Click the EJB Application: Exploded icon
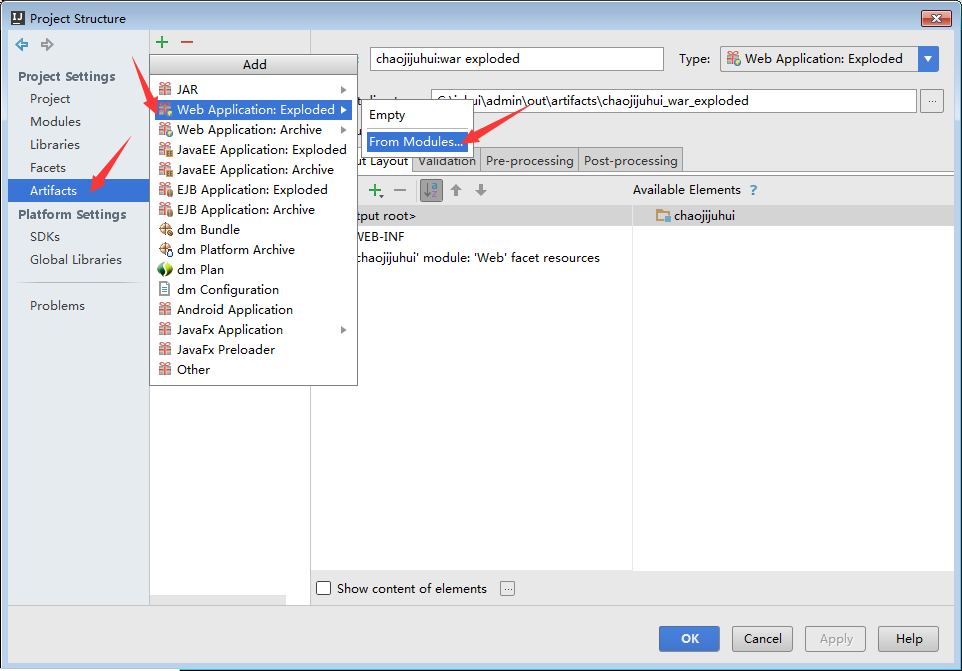 [x=166, y=189]
